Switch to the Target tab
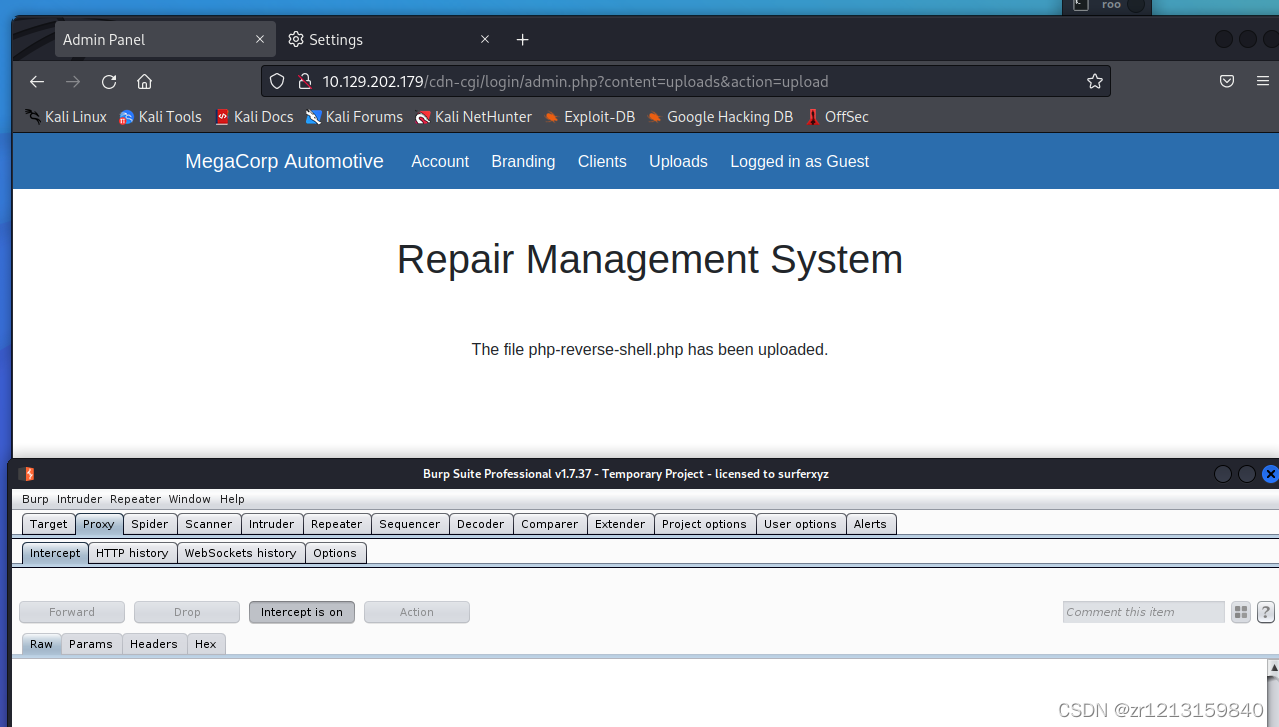The height and width of the screenshot is (727, 1279). pyautogui.click(x=48, y=524)
